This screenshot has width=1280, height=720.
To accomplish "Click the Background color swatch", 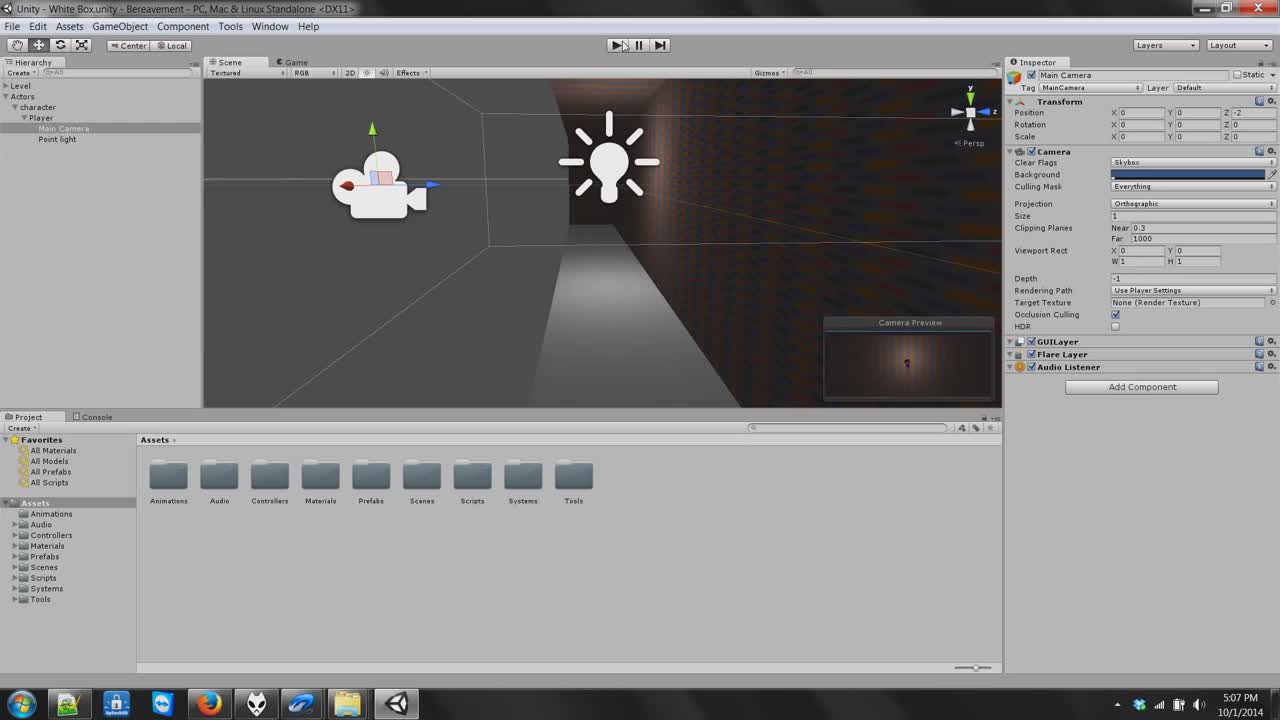I will point(1188,175).
